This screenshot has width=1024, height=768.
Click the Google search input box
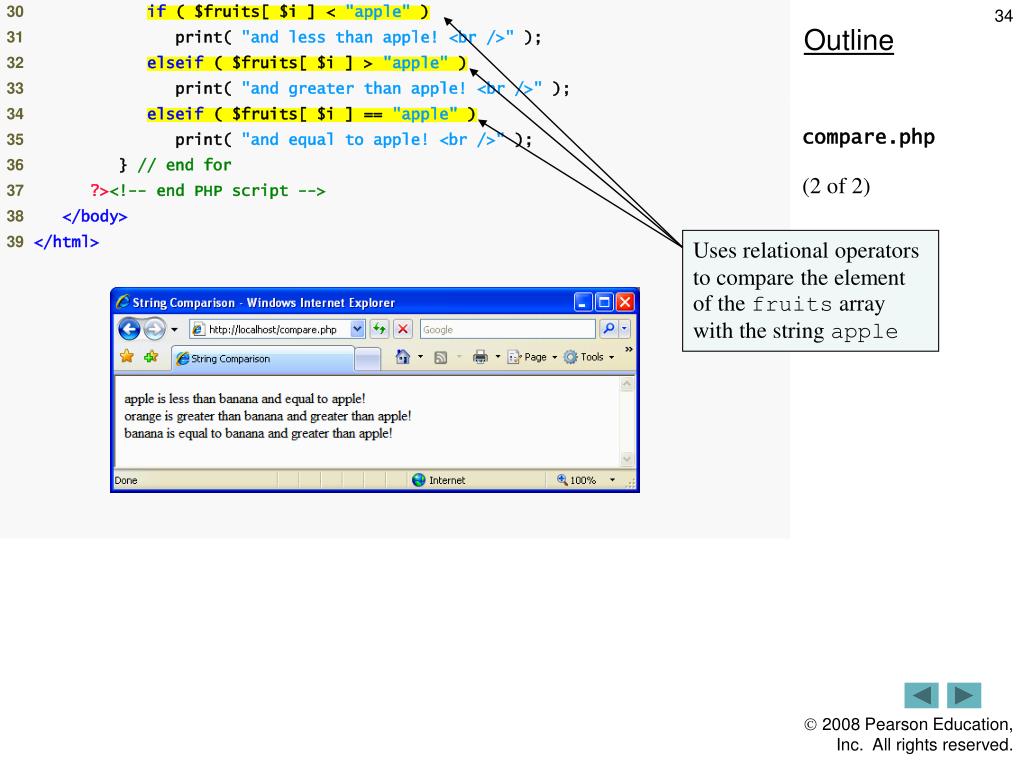pos(507,329)
